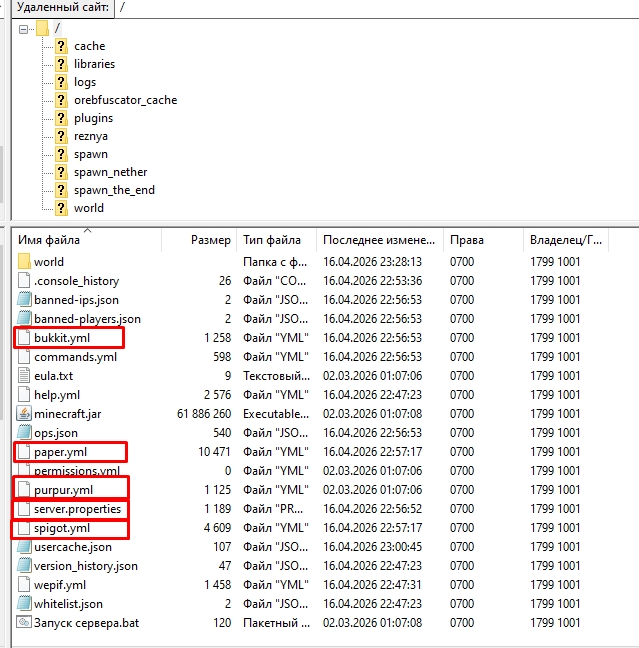Sort files by Имя файла column
The width and height of the screenshot is (639, 648).
pyautogui.click(x=50, y=240)
